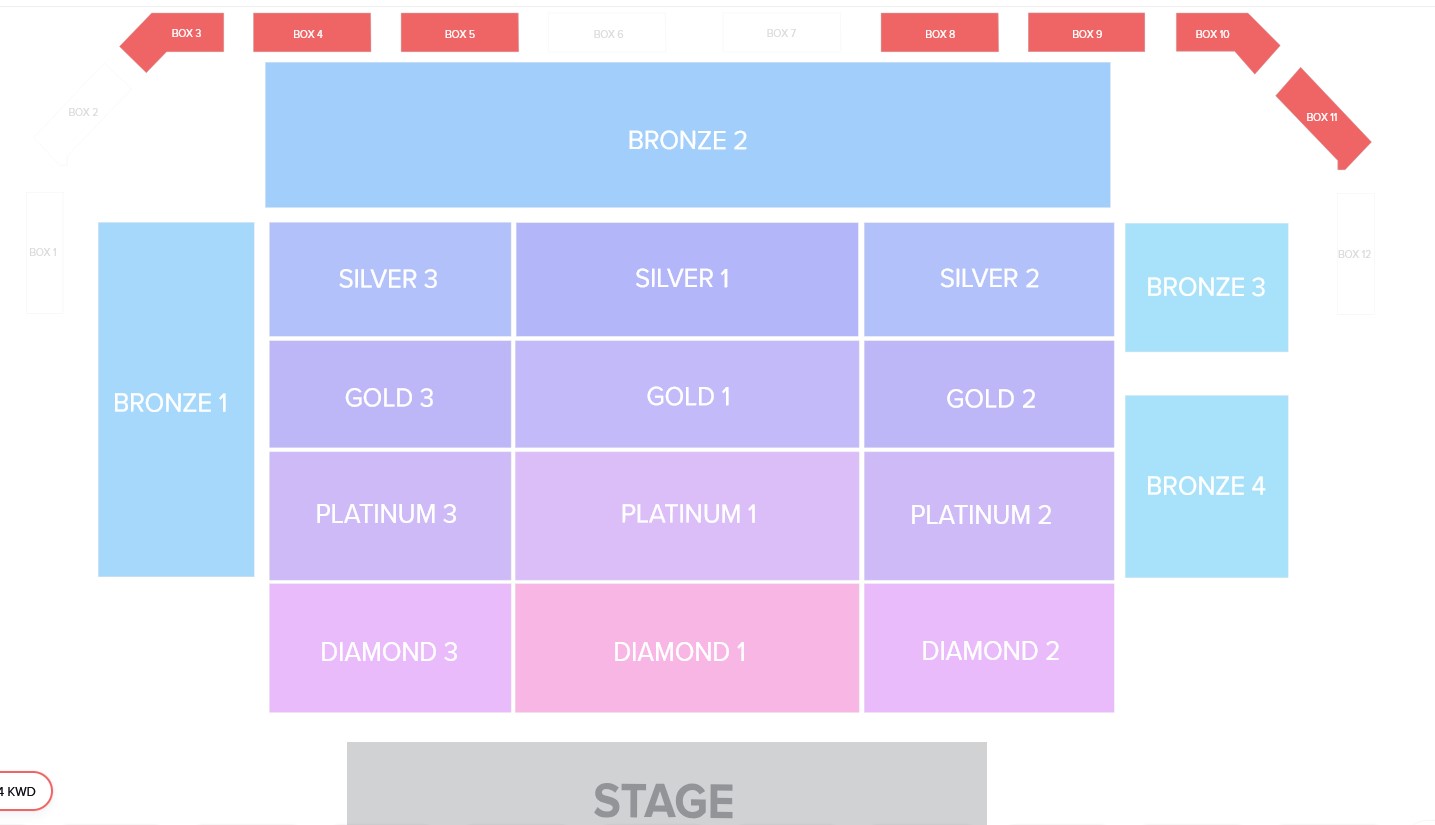This screenshot has width=1435, height=825.
Task: Choose the BOX 8 seating area
Action: pyautogui.click(x=939, y=32)
